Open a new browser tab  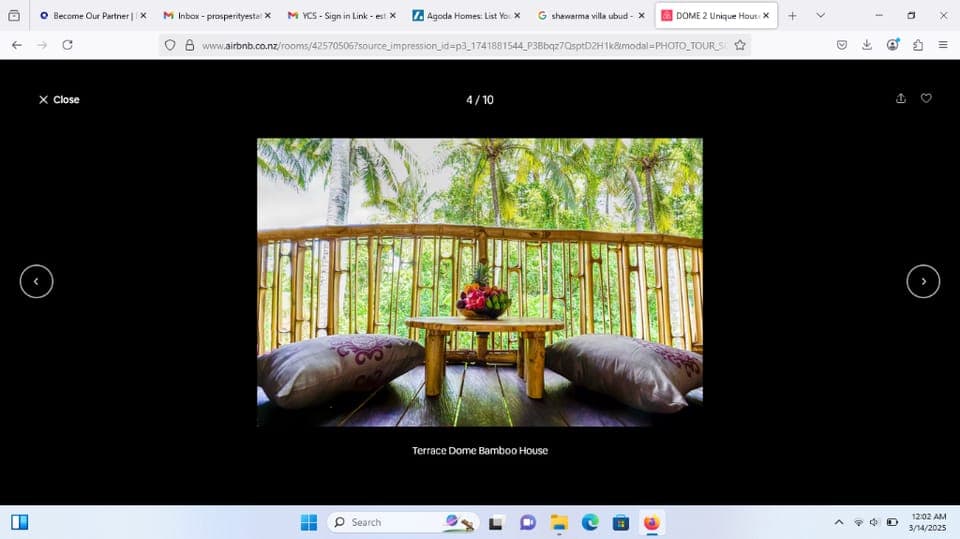pos(792,16)
